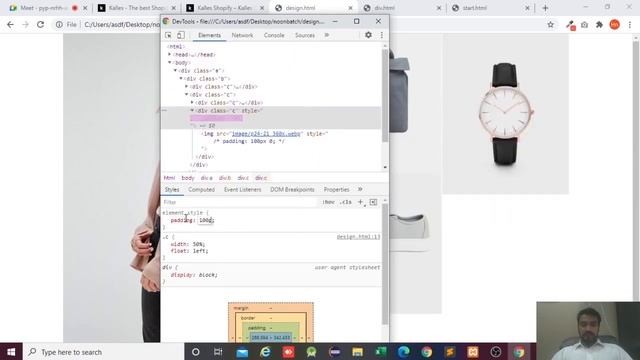Switch to the Kalles The best Shopify tab
640x360 pixels.
click(x=137, y=8)
